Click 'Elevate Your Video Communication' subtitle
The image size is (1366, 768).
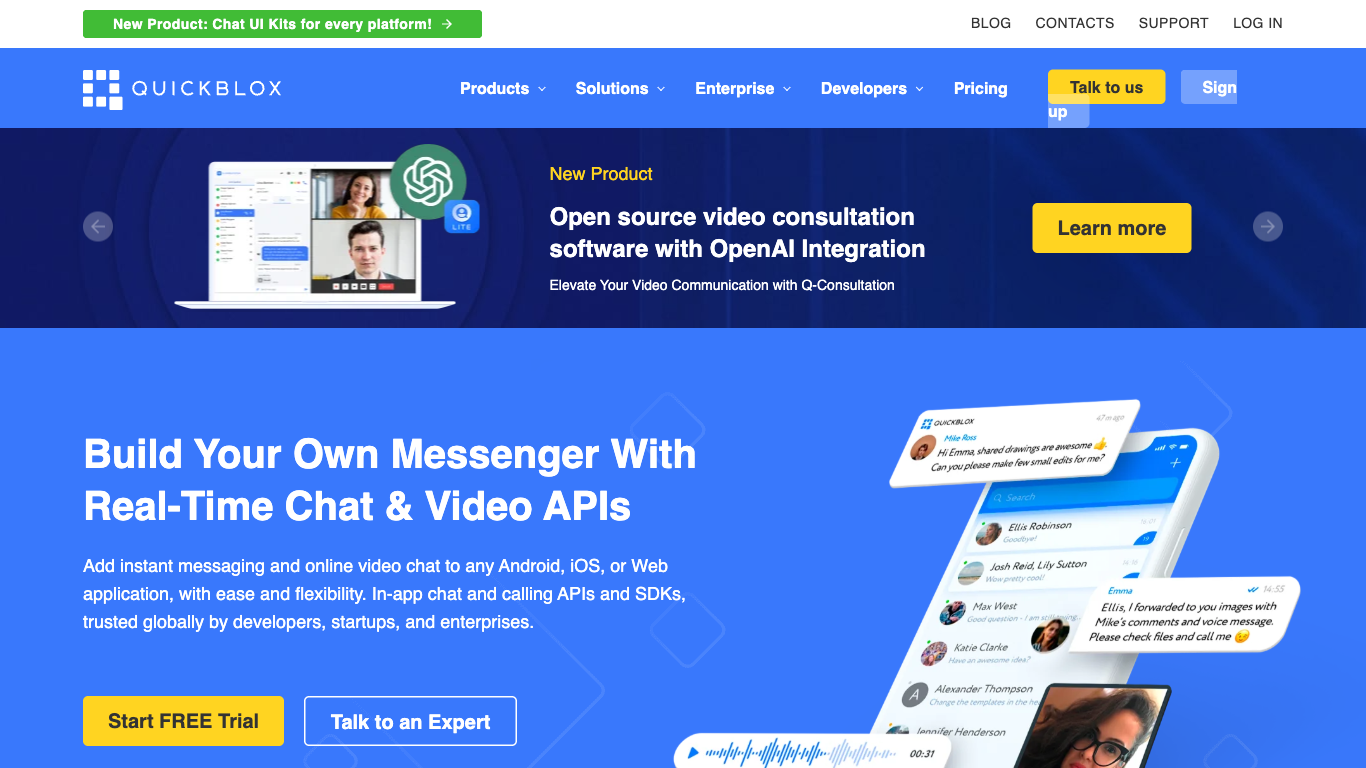[722, 285]
